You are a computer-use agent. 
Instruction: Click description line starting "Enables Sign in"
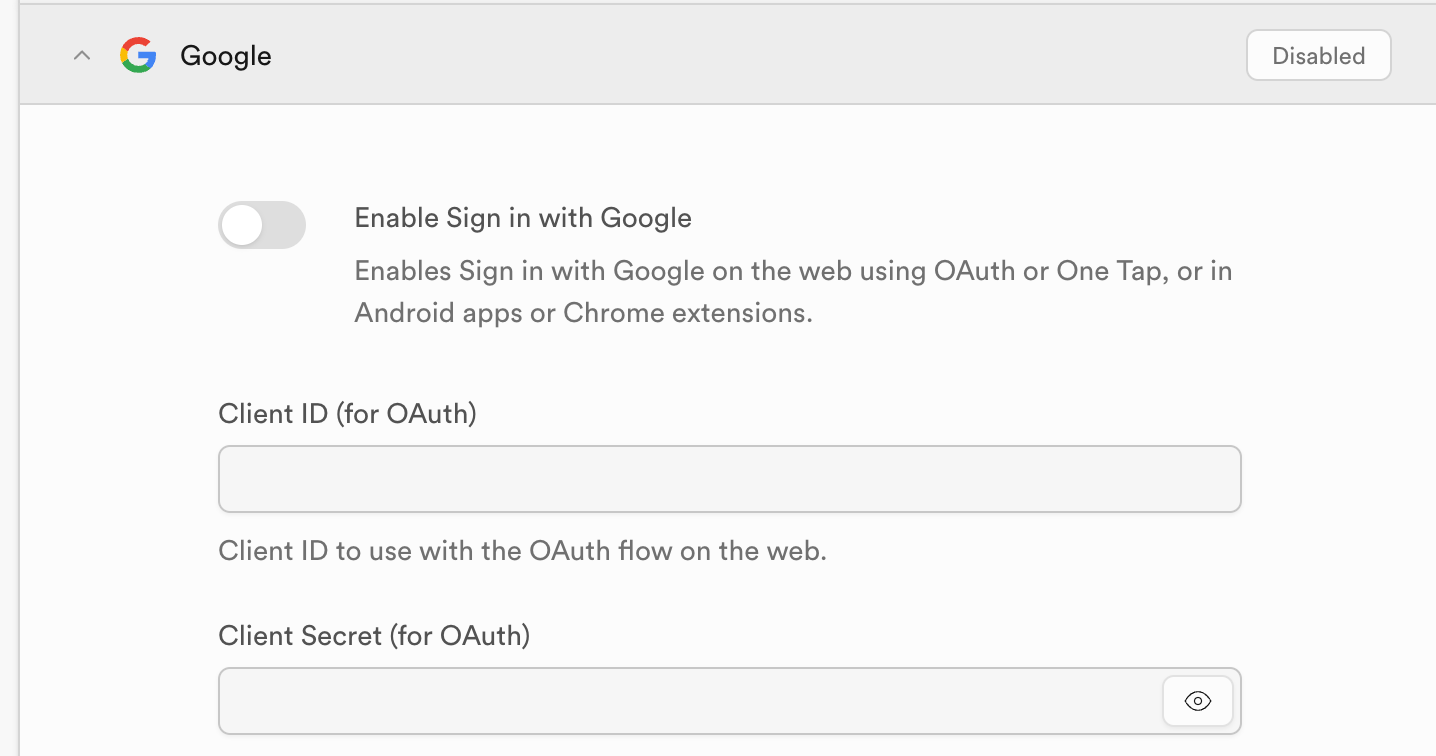(793, 272)
